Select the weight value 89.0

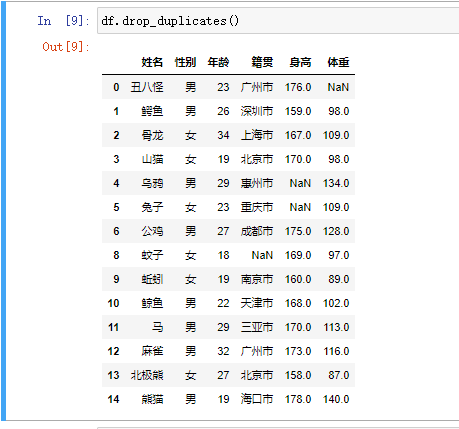point(339,279)
